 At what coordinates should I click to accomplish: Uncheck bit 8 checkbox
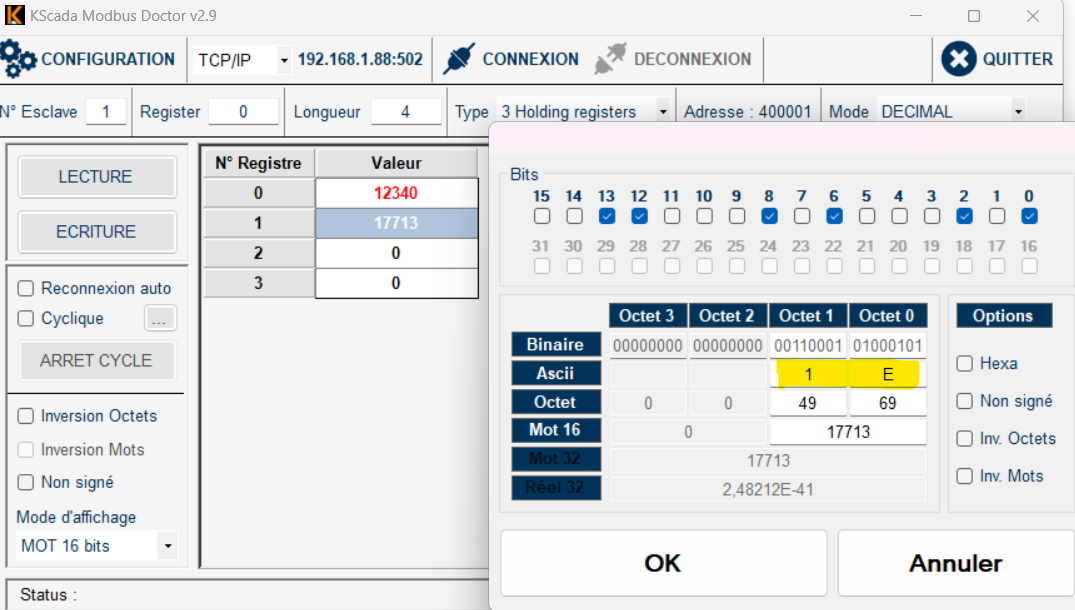pyautogui.click(x=769, y=217)
